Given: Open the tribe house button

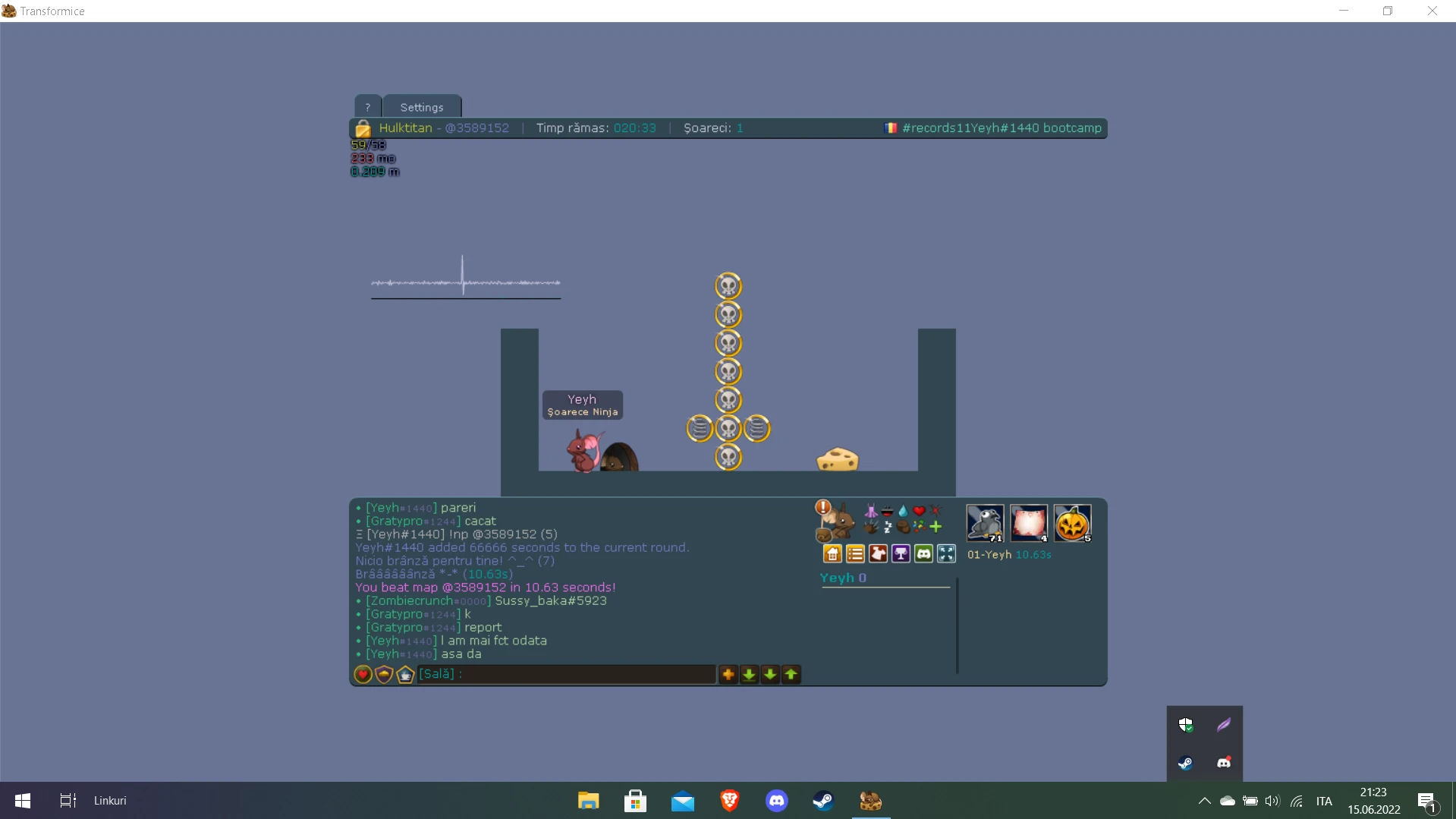Looking at the screenshot, I should point(832,554).
